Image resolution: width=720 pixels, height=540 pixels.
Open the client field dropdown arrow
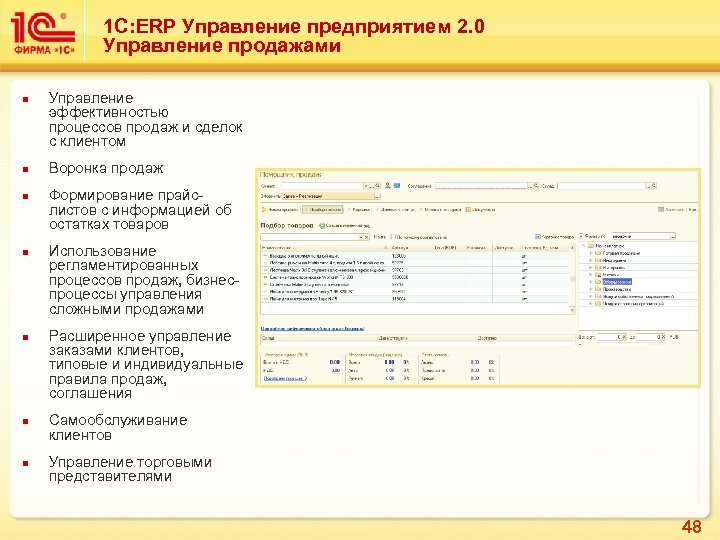click(366, 186)
